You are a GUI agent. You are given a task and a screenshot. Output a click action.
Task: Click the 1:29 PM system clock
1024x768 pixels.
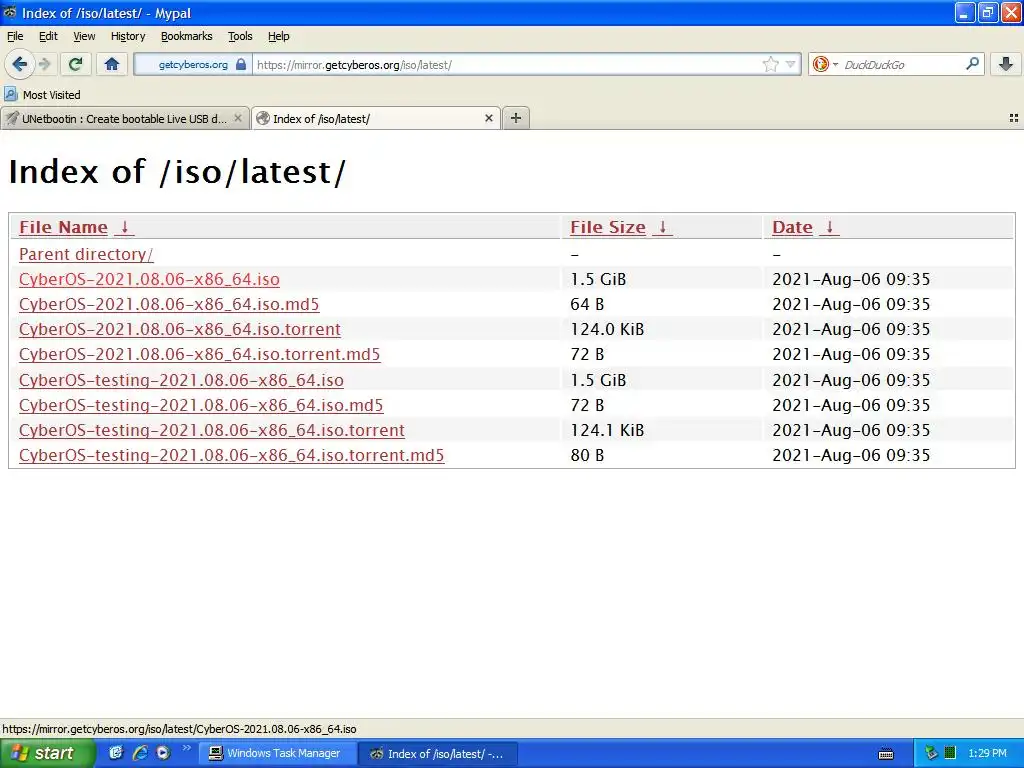987,754
